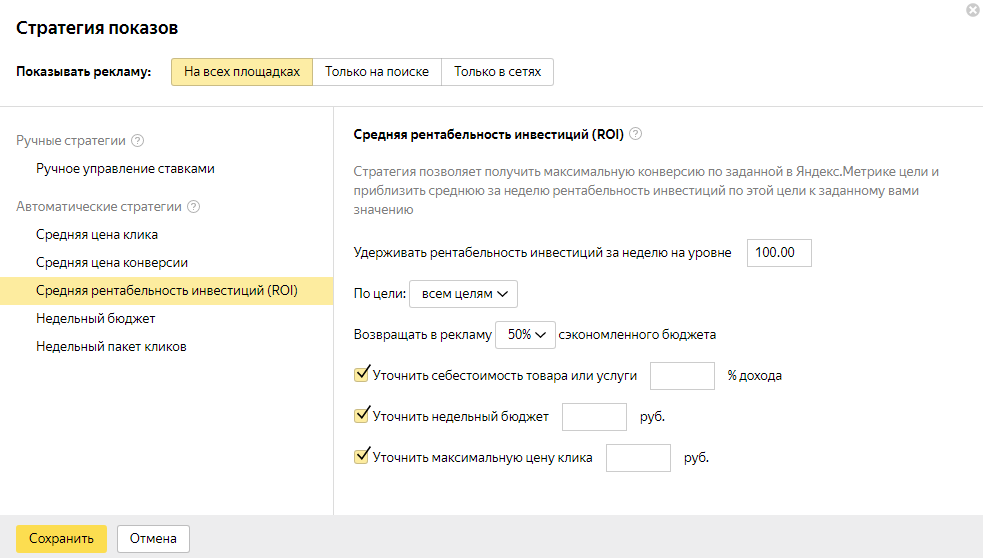Click the weekly budget rubles field
Image resolution: width=983 pixels, height=558 pixels.
(594, 417)
